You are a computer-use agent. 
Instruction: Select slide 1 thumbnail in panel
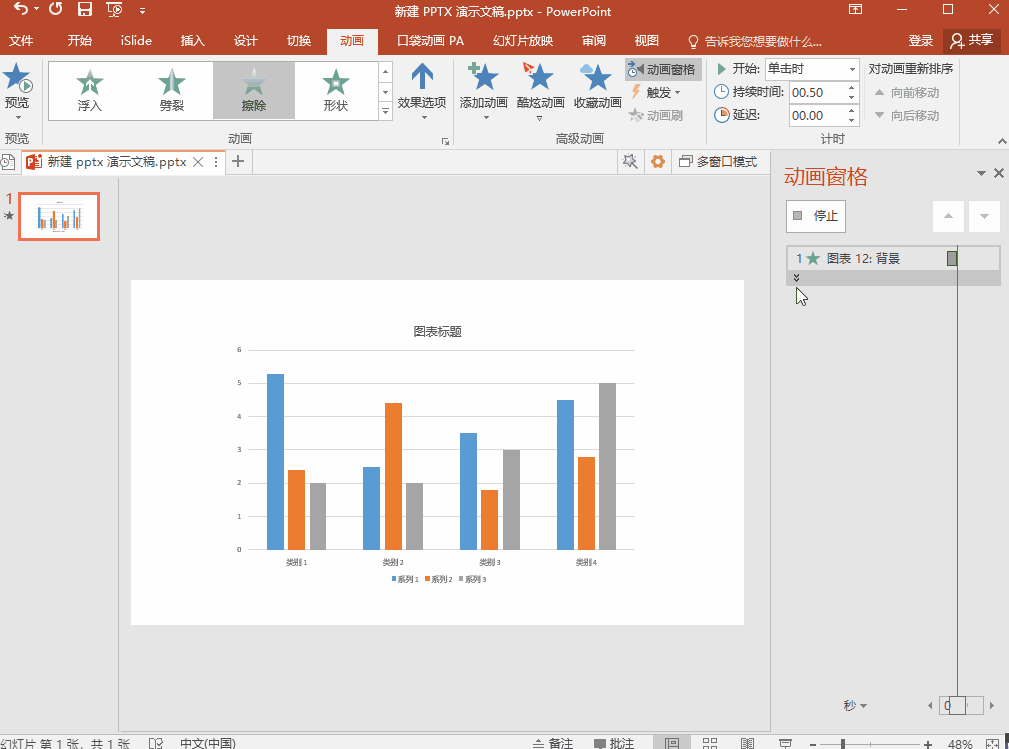click(59, 217)
